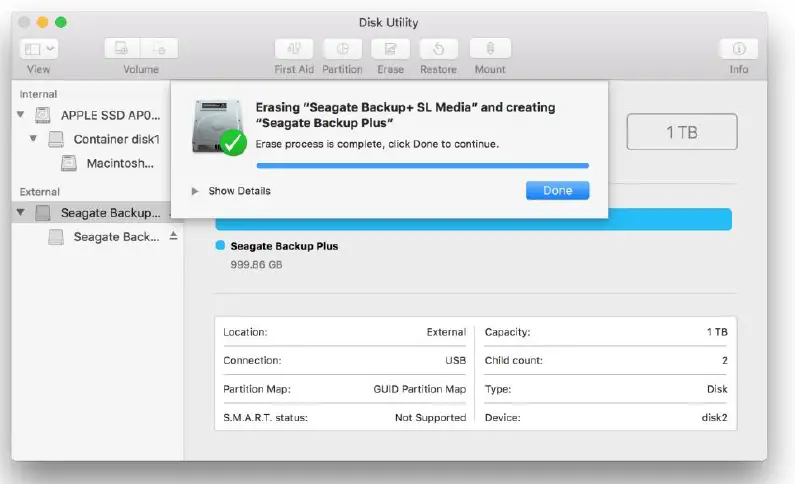Click the Show Details label
The height and width of the screenshot is (484, 795).
pos(240,191)
